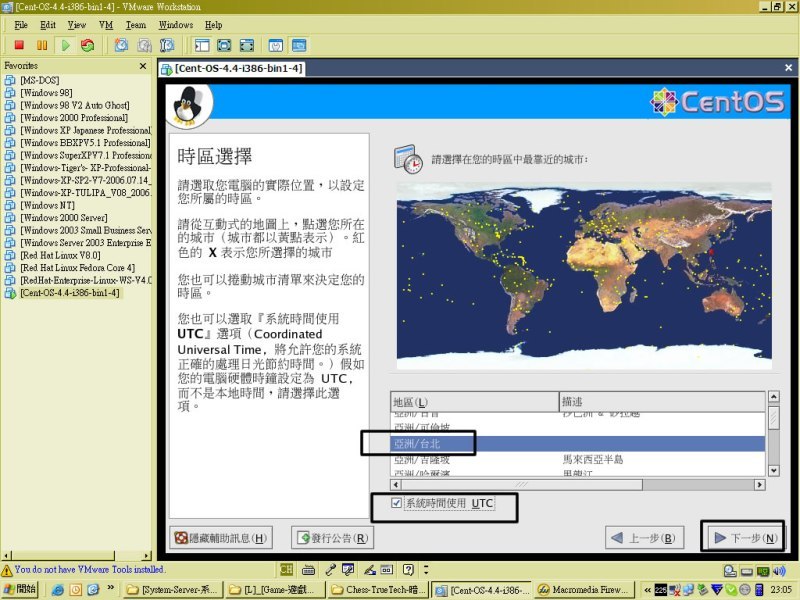Select [Windows NT] in Favorites
This screenshot has height=600, width=800.
pos(47,205)
